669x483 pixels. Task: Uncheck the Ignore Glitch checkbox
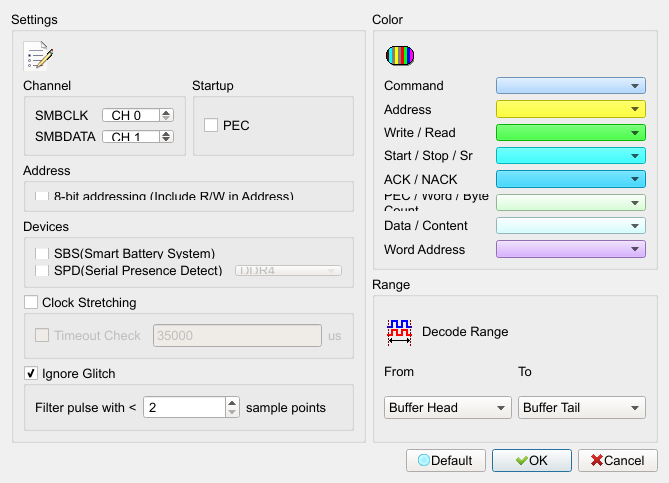pyautogui.click(x=31, y=373)
